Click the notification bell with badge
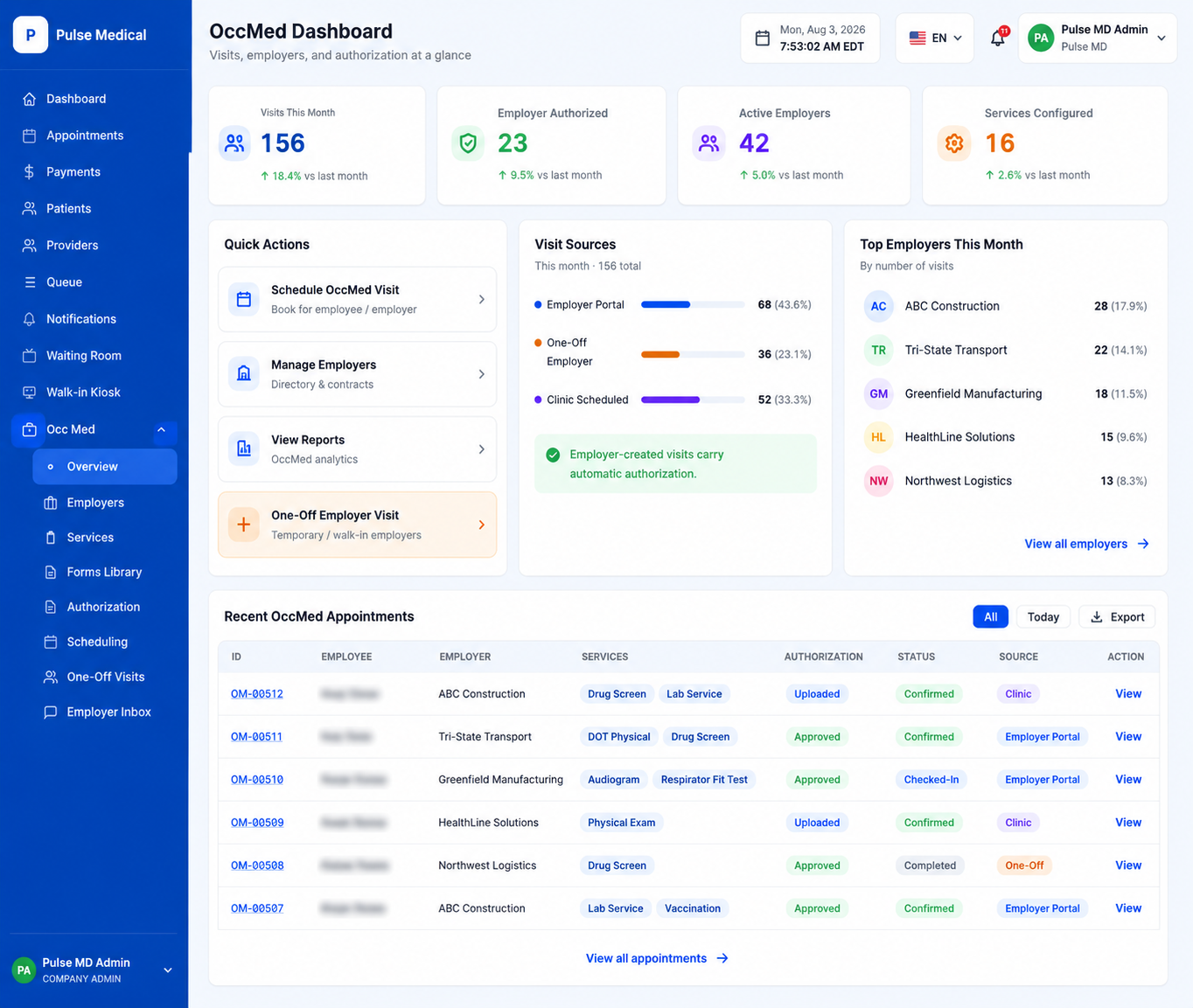 point(998,38)
